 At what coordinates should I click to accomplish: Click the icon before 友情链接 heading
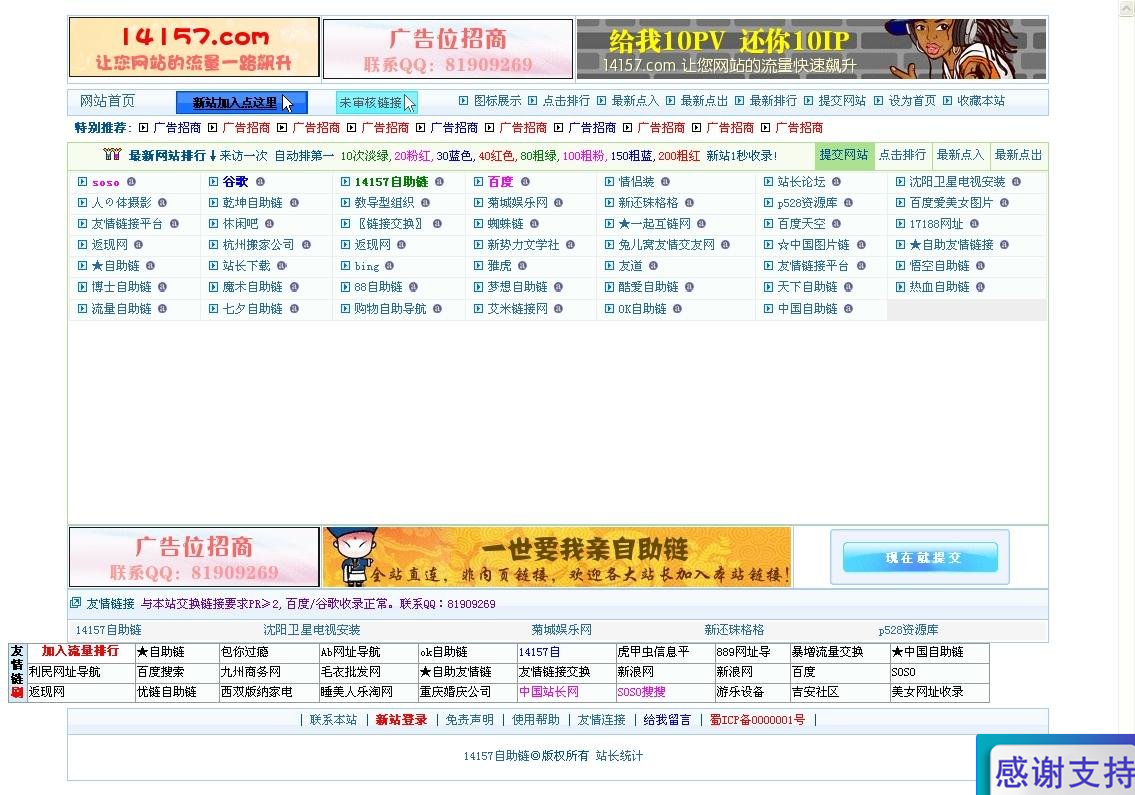point(75,602)
